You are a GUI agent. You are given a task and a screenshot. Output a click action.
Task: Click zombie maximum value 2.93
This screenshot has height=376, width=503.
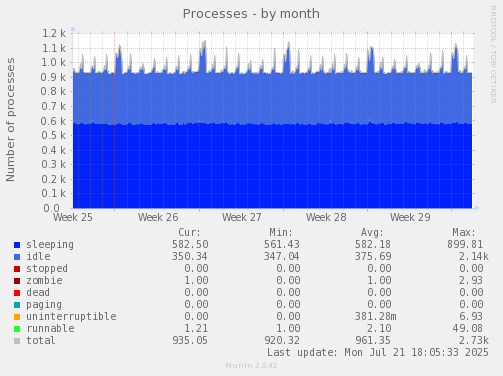pos(471,280)
